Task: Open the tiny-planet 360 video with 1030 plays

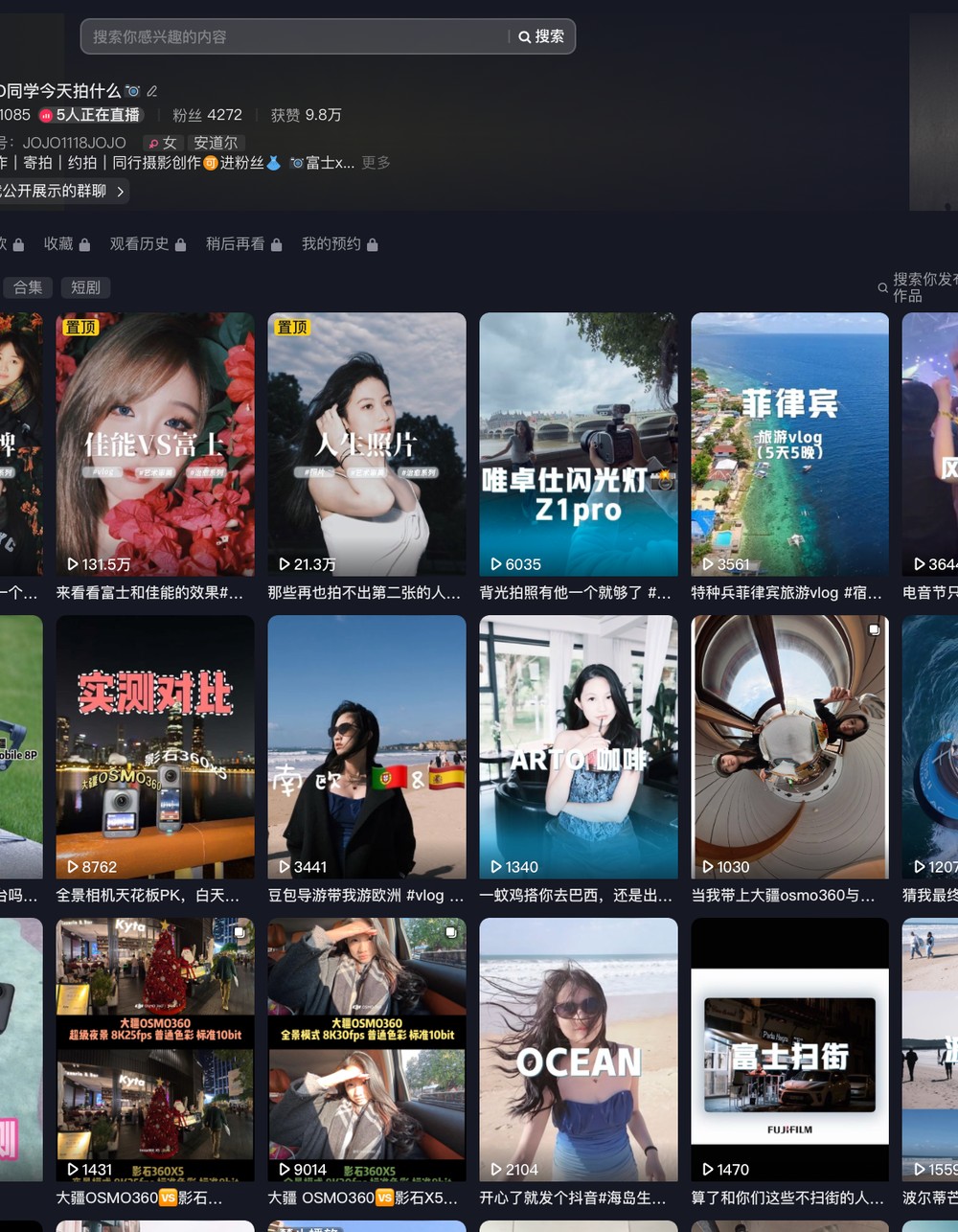Action: (x=790, y=747)
